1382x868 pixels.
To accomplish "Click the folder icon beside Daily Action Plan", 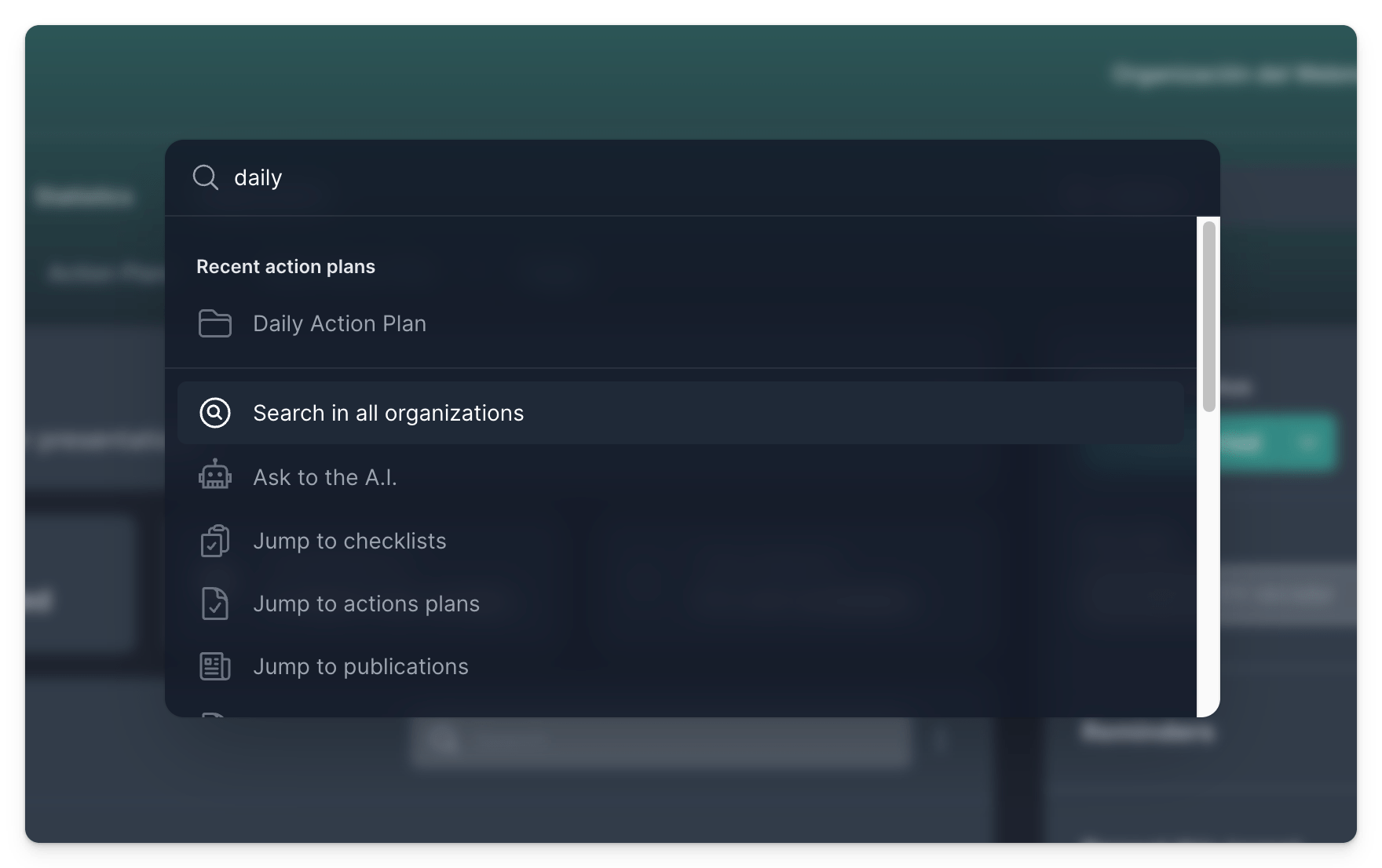I will click(214, 323).
